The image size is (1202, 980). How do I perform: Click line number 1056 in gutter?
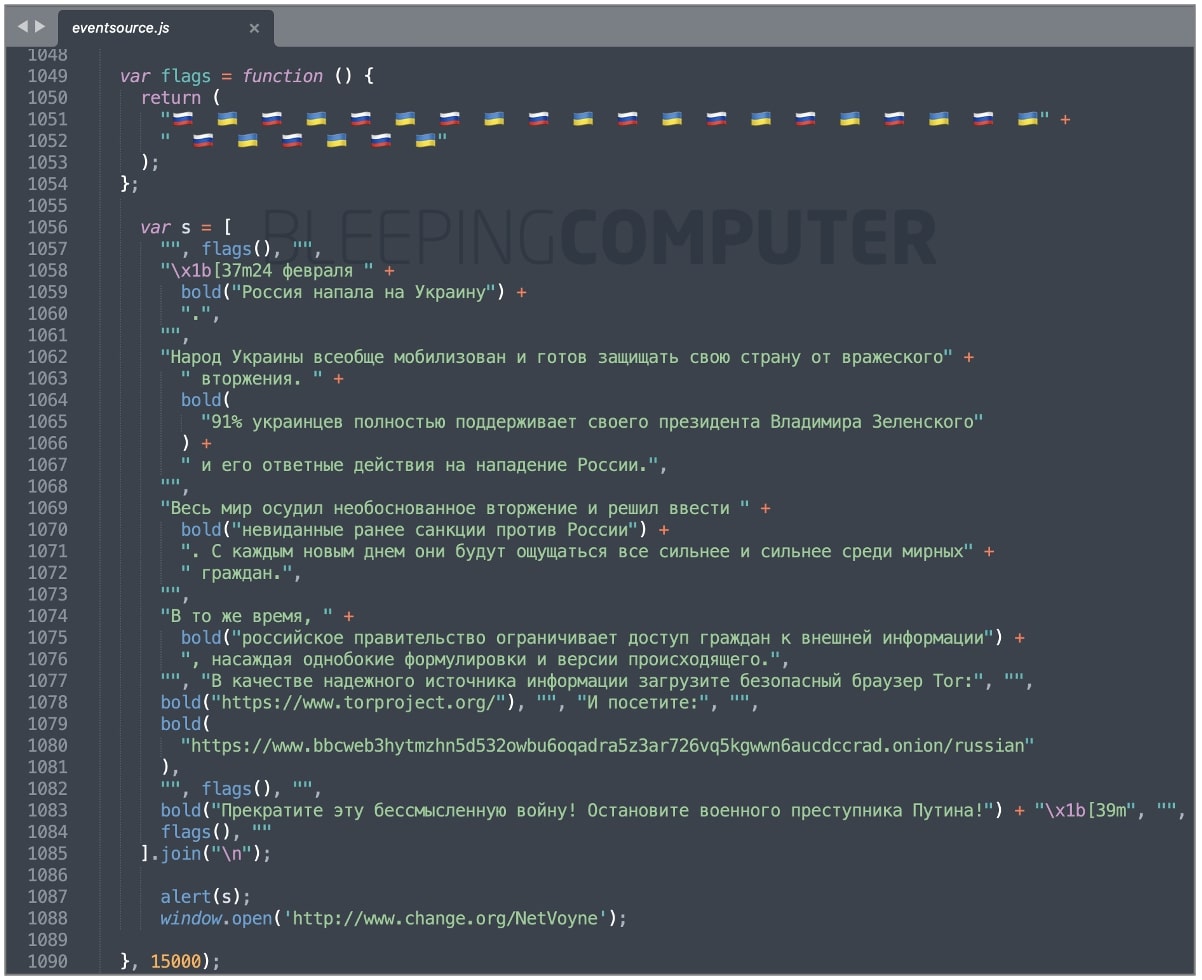point(48,227)
